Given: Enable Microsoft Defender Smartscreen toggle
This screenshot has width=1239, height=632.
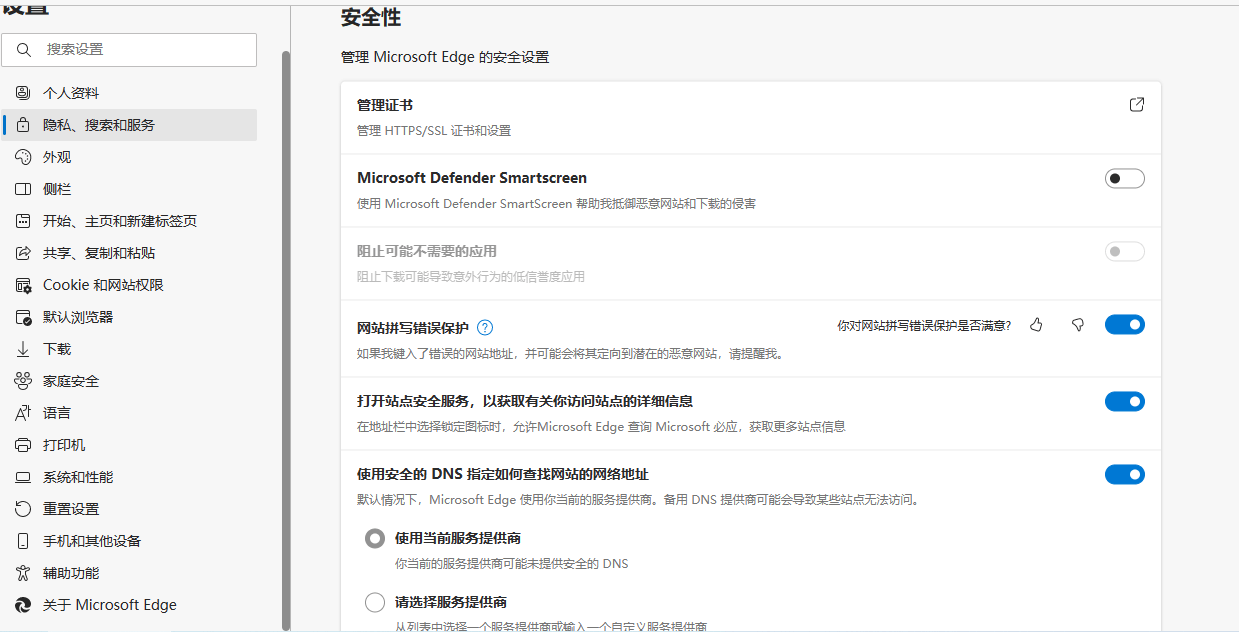Looking at the screenshot, I should [1125, 179].
